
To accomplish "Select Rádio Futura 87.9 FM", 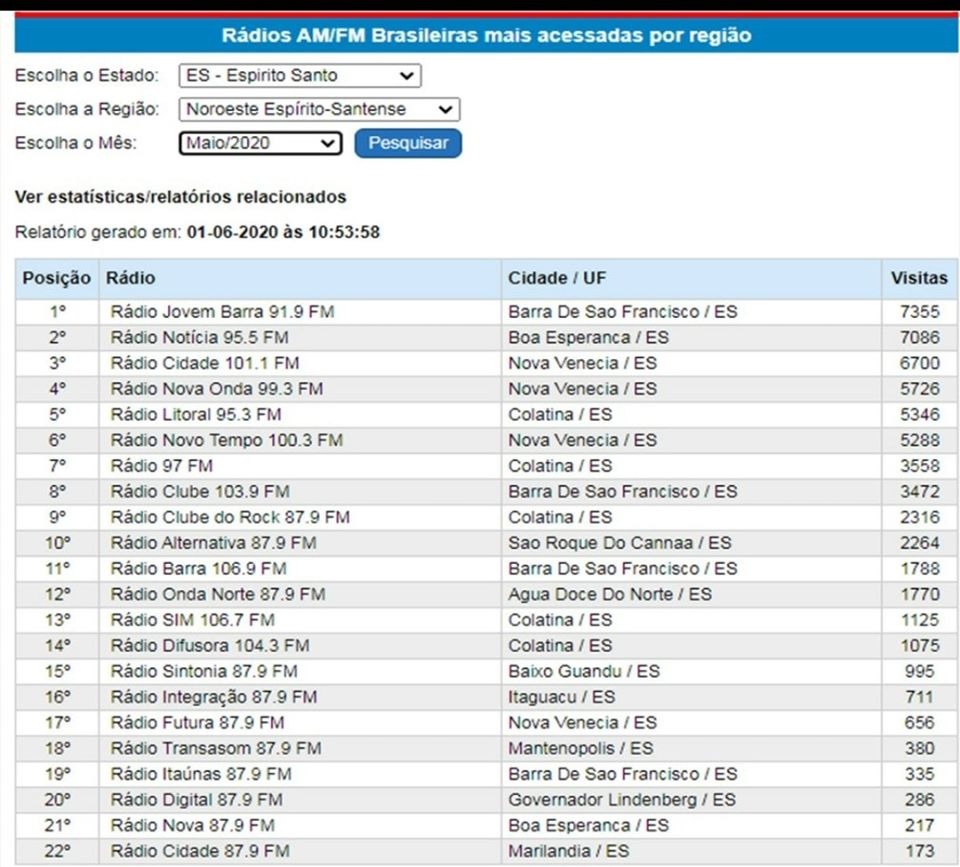I will (x=197, y=723).
